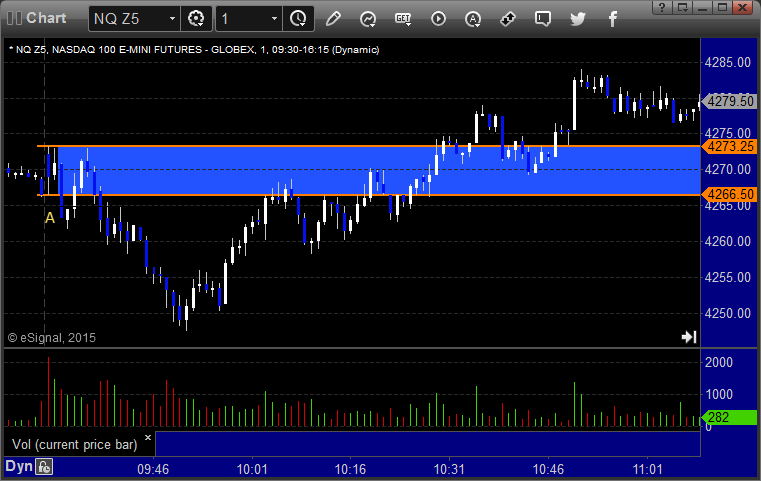This screenshot has width=761, height=481.
Task: Jump to latest bar arrow icon
Action: click(x=689, y=337)
